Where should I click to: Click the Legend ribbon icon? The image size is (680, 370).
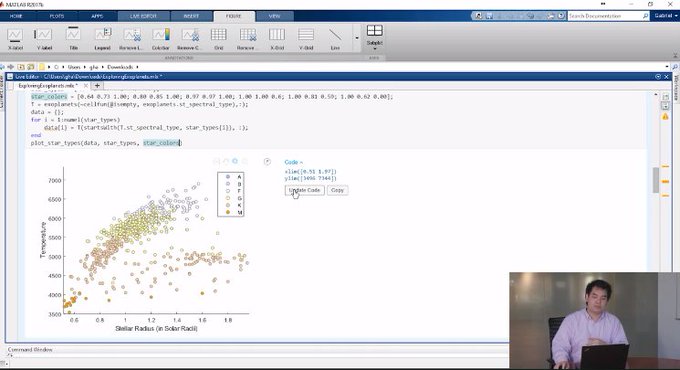(x=102, y=39)
